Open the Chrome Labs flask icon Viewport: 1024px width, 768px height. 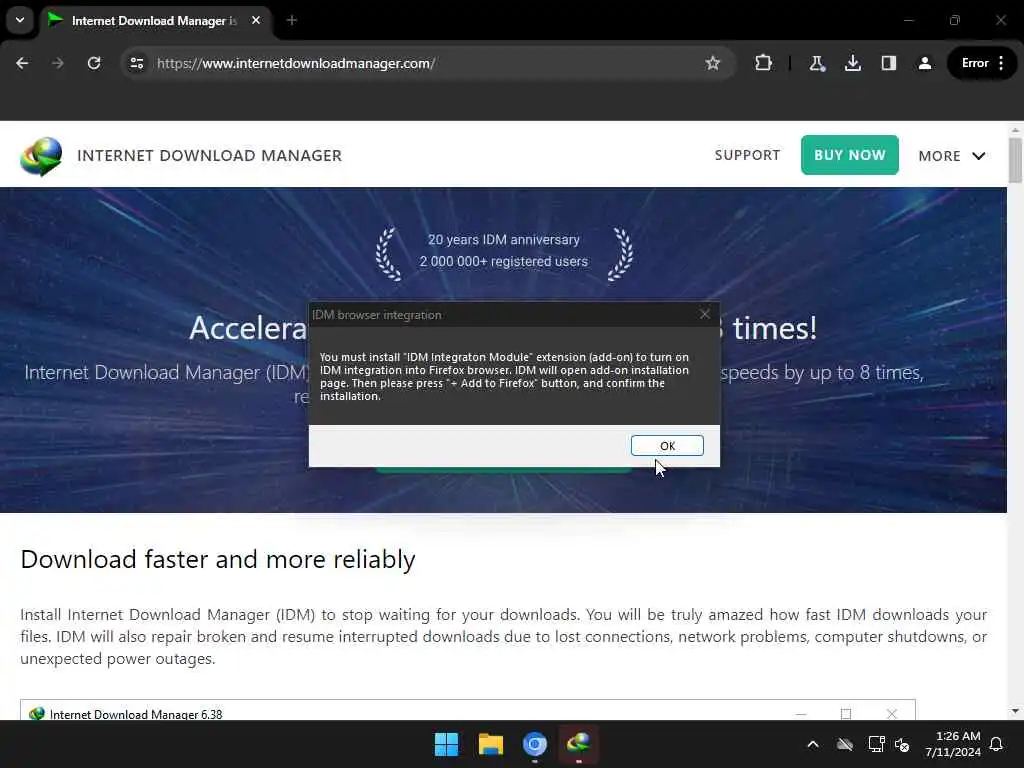click(817, 63)
